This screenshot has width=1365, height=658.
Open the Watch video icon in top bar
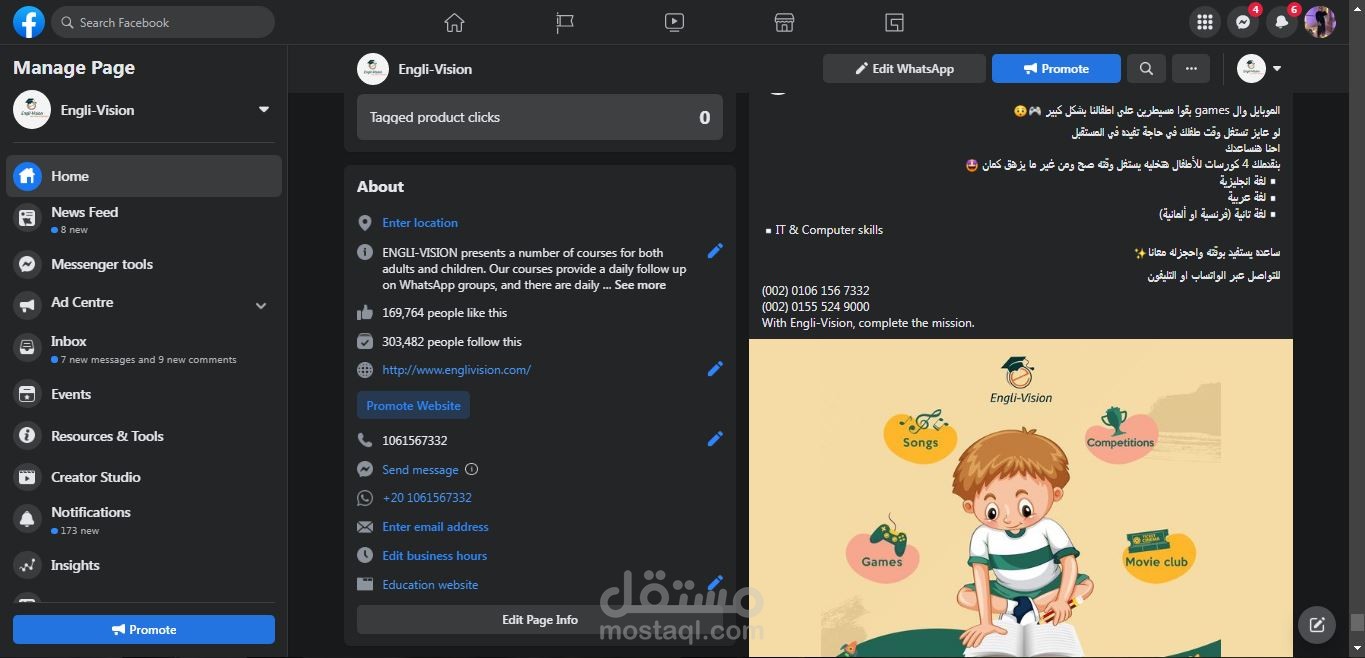pos(674,22)
